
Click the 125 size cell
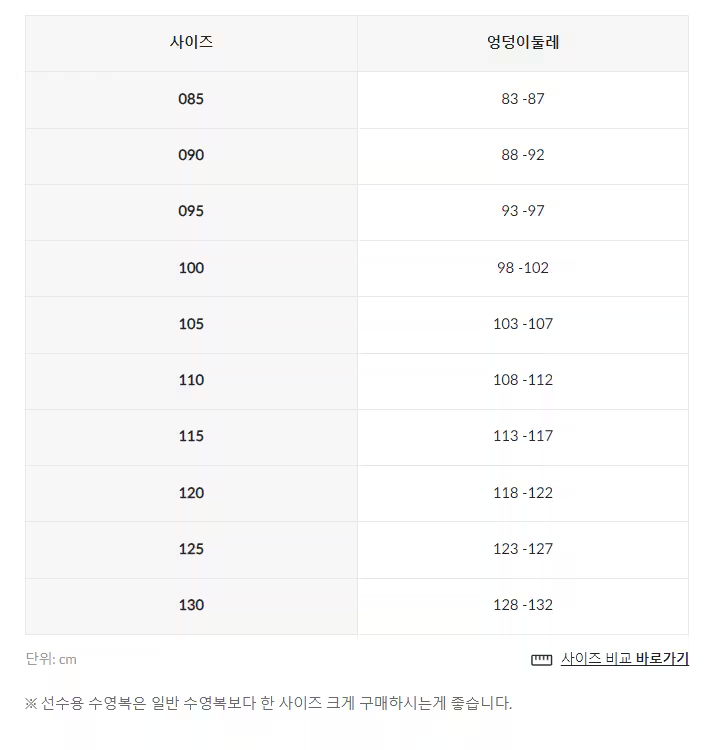[x=191, y=550]
